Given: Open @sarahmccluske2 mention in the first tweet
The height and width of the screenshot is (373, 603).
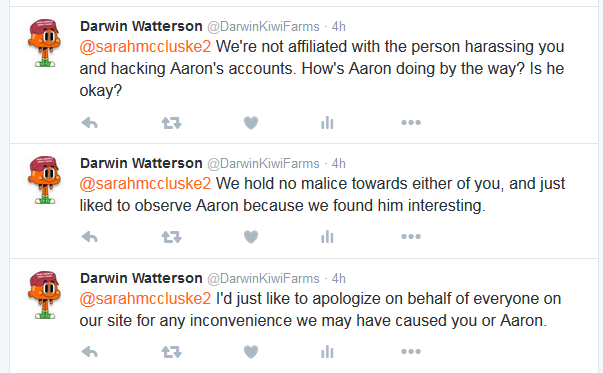Looking at the screenshot, I should (x=145, y=47).
